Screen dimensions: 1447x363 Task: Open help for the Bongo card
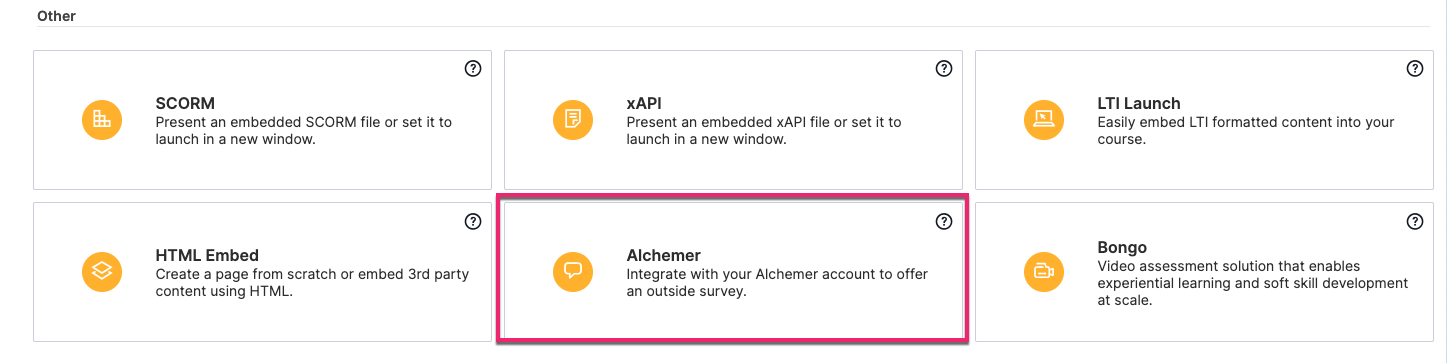(x=1415, y=221)
